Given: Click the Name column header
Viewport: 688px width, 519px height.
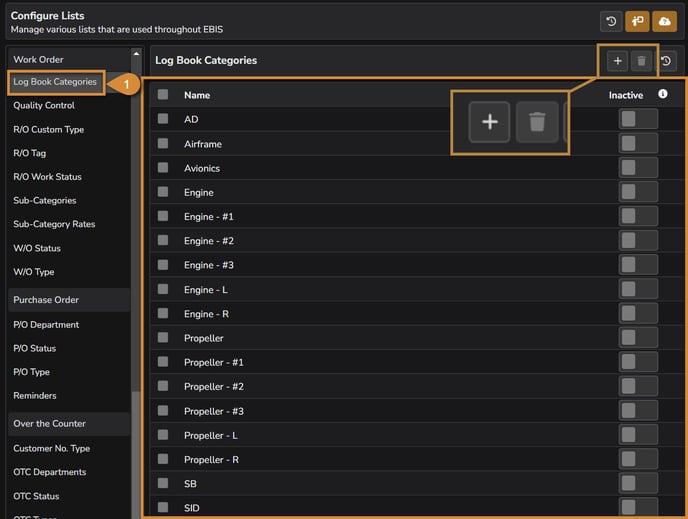Looking at the screenshot, I should click(197, 95).
